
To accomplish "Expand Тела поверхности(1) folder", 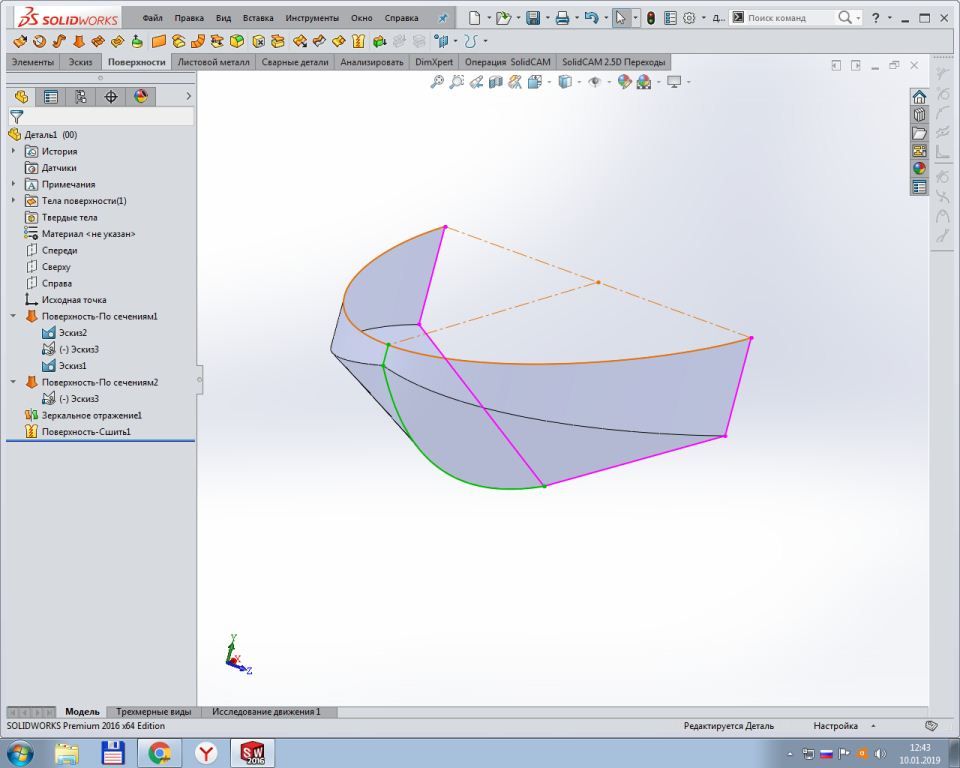I will tap(14, 201).
